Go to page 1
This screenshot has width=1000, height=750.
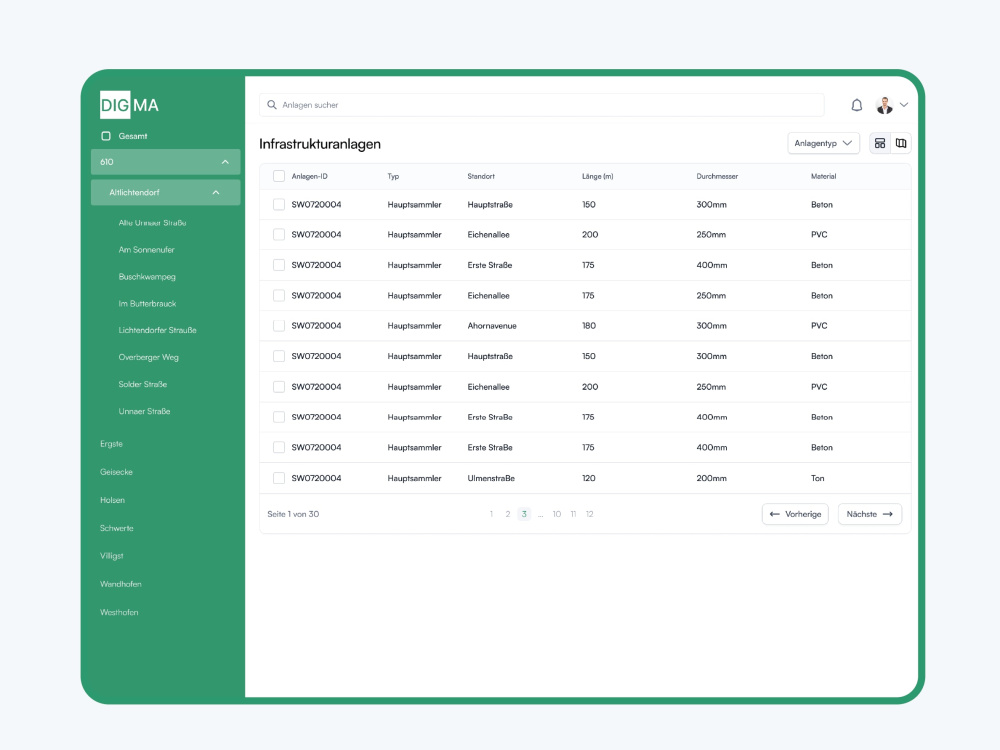[x=491, y=514]
